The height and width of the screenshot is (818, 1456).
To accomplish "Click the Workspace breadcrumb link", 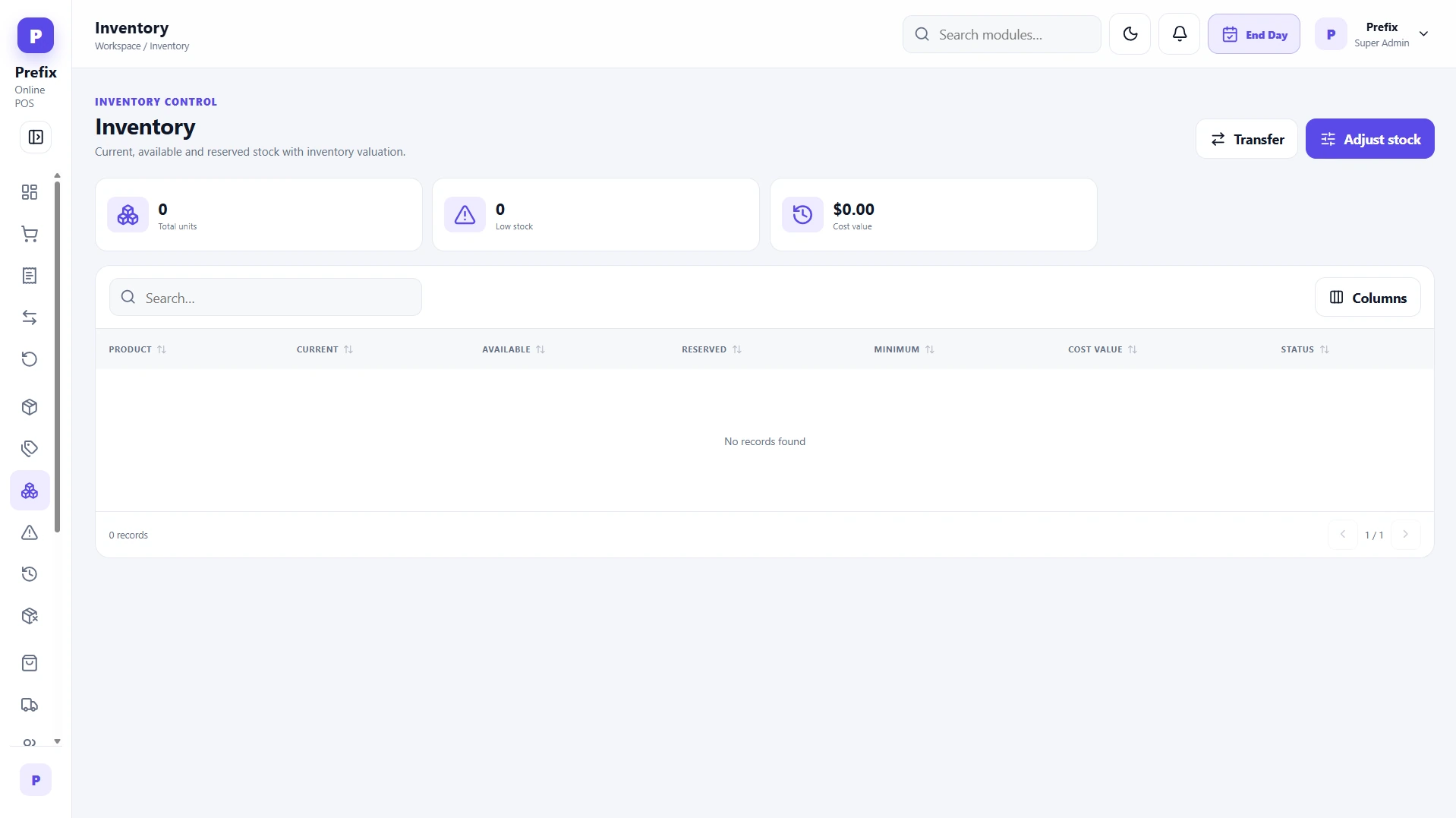I will 118,46.
